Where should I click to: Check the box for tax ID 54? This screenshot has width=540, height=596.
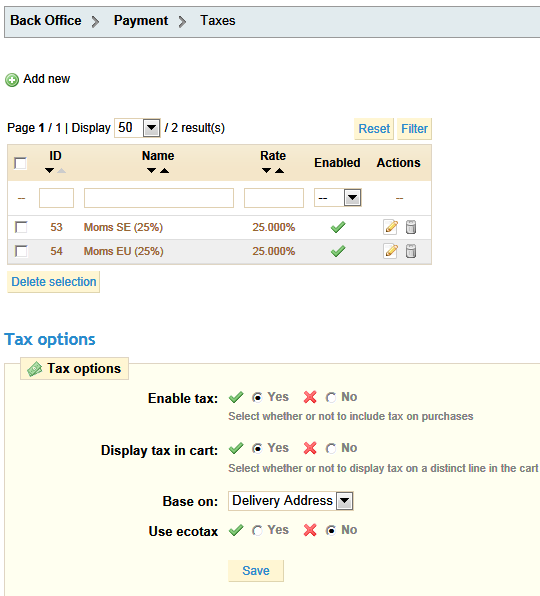[21, 251]
